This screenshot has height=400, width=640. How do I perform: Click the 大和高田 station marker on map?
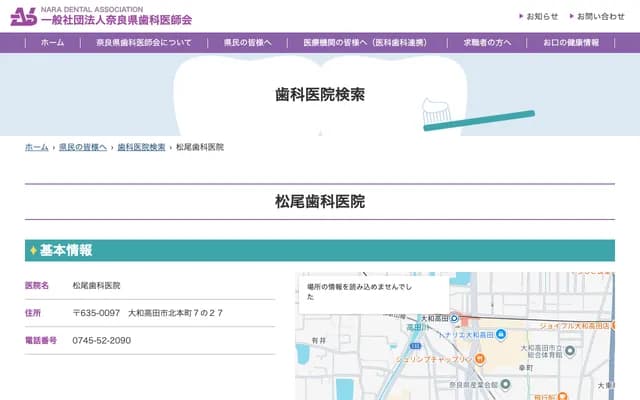coord(454,319)
